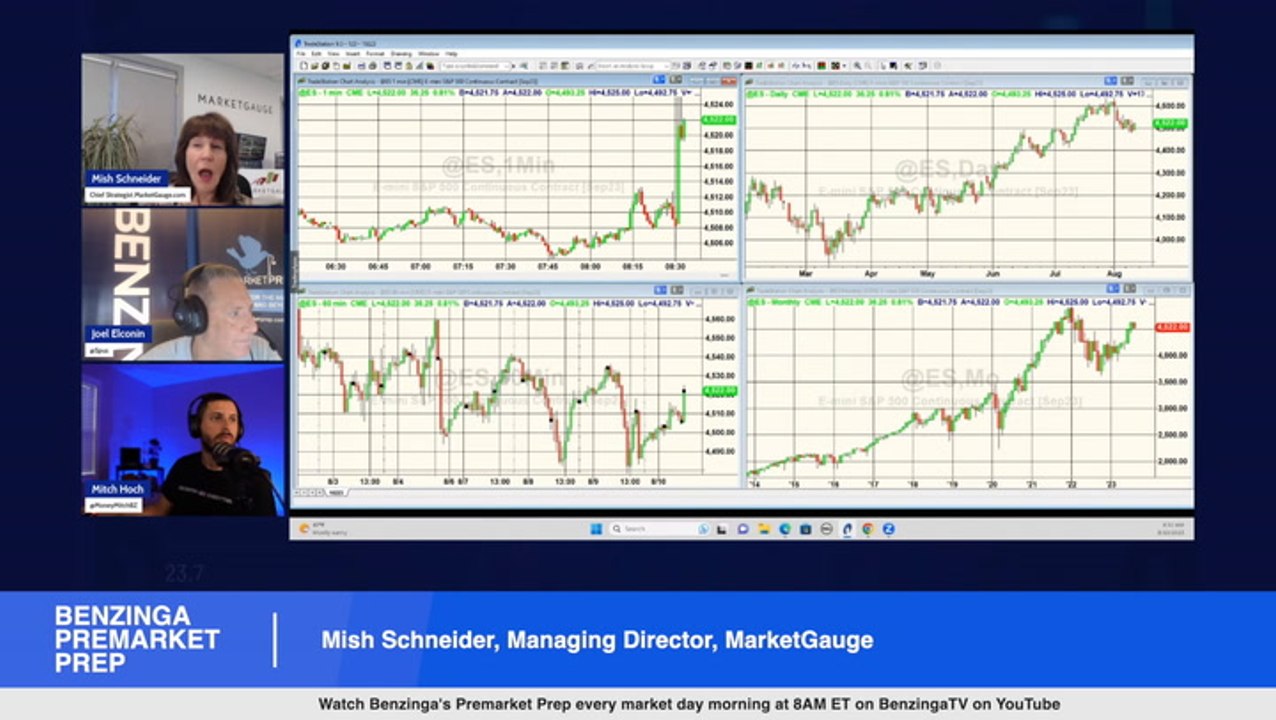
Task: Click the Open folder toolbar icon
Action: click(314, 66)
